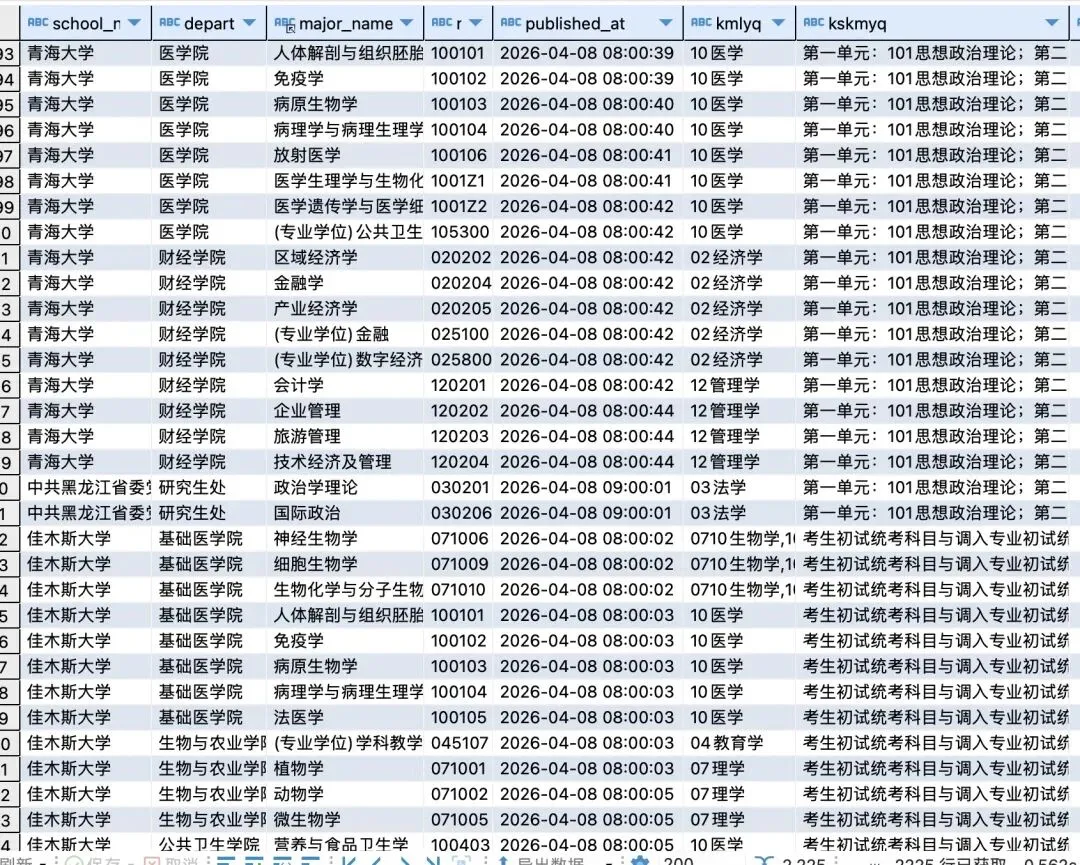Open the school_n column filter dropdown arrow
The height and width of the screenshot is (865, 1080).
pos(134,23)
